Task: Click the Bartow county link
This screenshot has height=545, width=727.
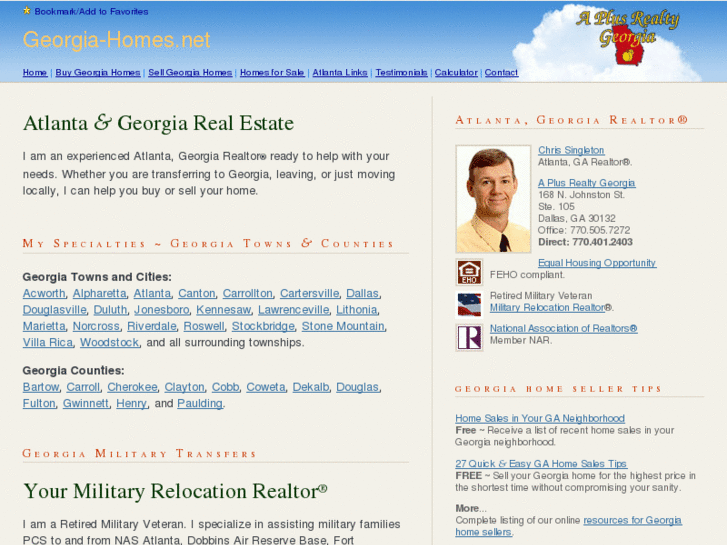Action: 41,387
